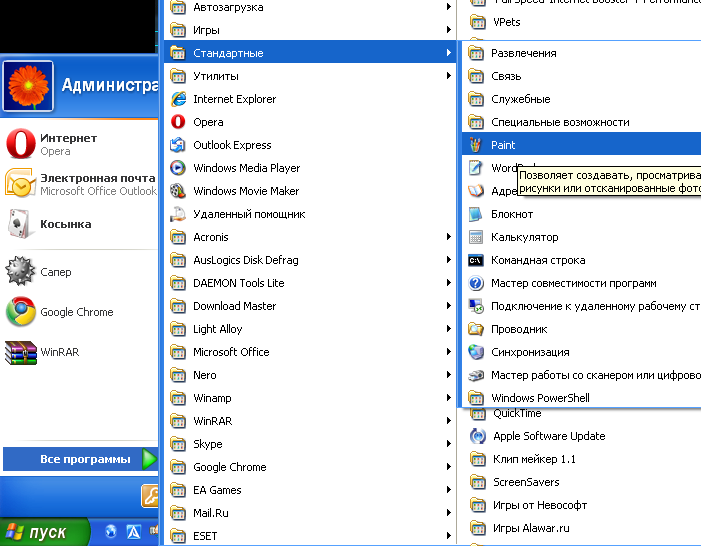The image size is (701, 546).
Task: Open the Связь submenu folder
Action: (x=581, y=76)
